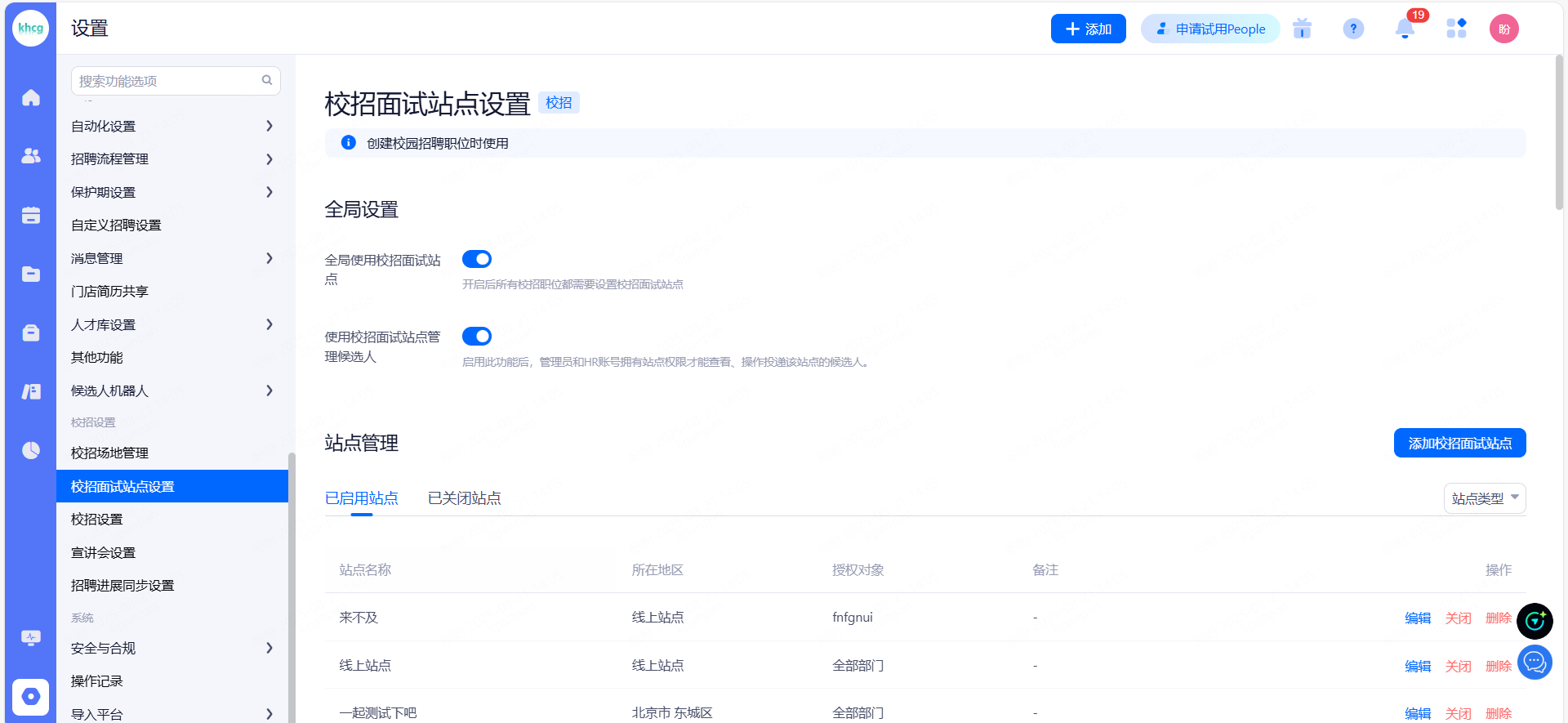Image resolution: width=1568 pixels, height=723 pixels.
Task: Focus the 搜索功能选项 search field
Action: 167,81
